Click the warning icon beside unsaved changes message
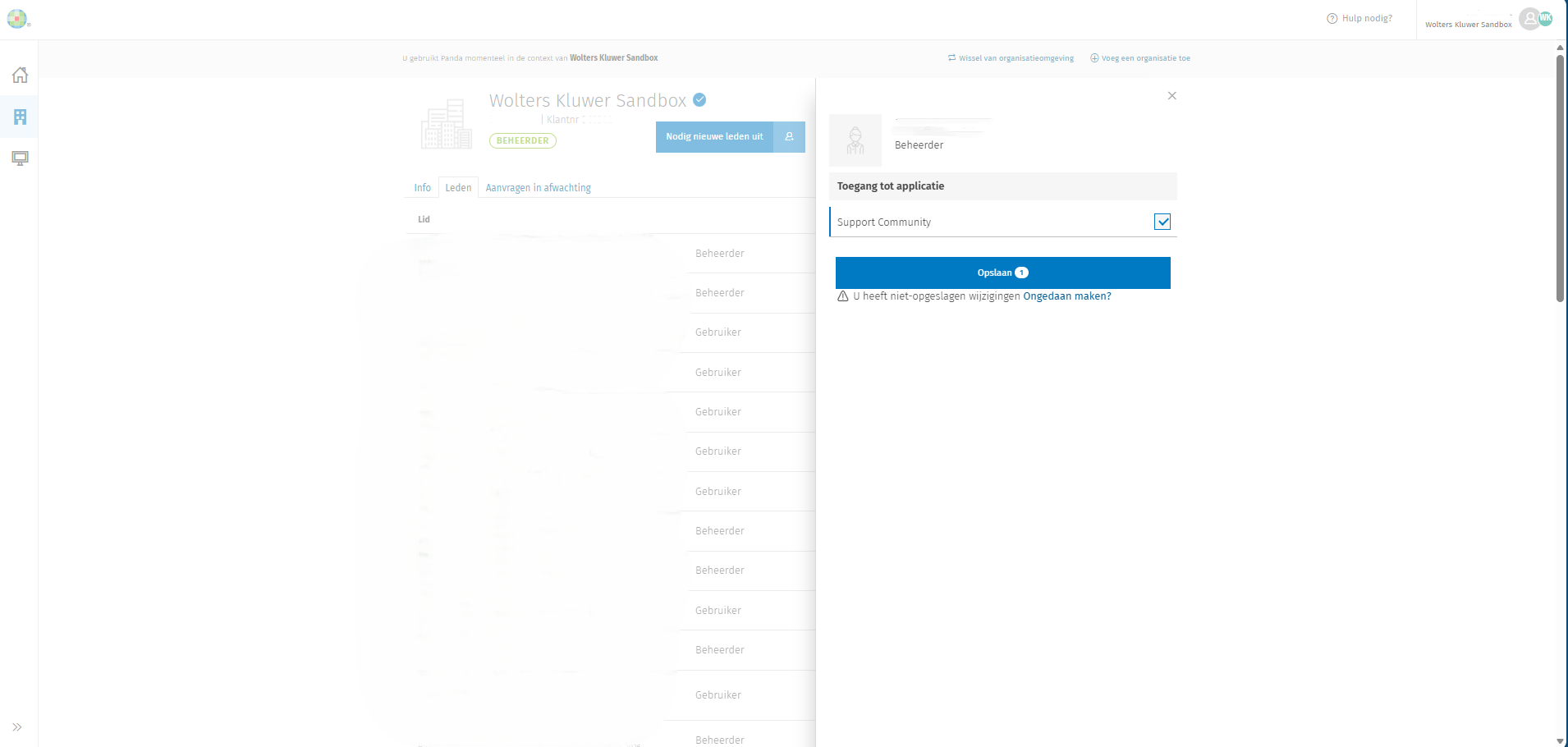Image resolution: width=1568 pixels, height=747 pixels. (x=843, y=296)
